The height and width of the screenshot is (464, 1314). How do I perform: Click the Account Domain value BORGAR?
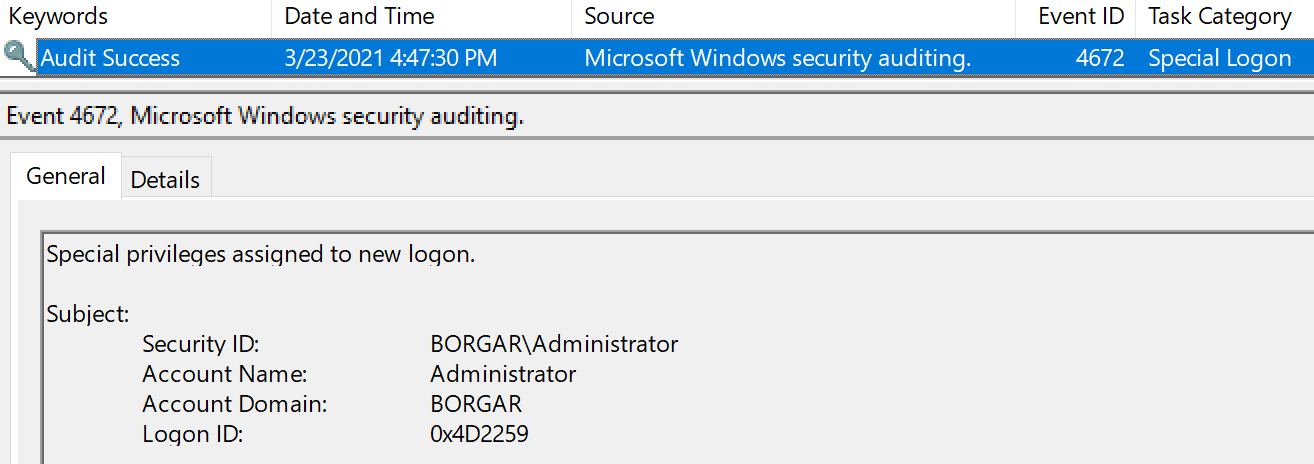tap(476, 404)
